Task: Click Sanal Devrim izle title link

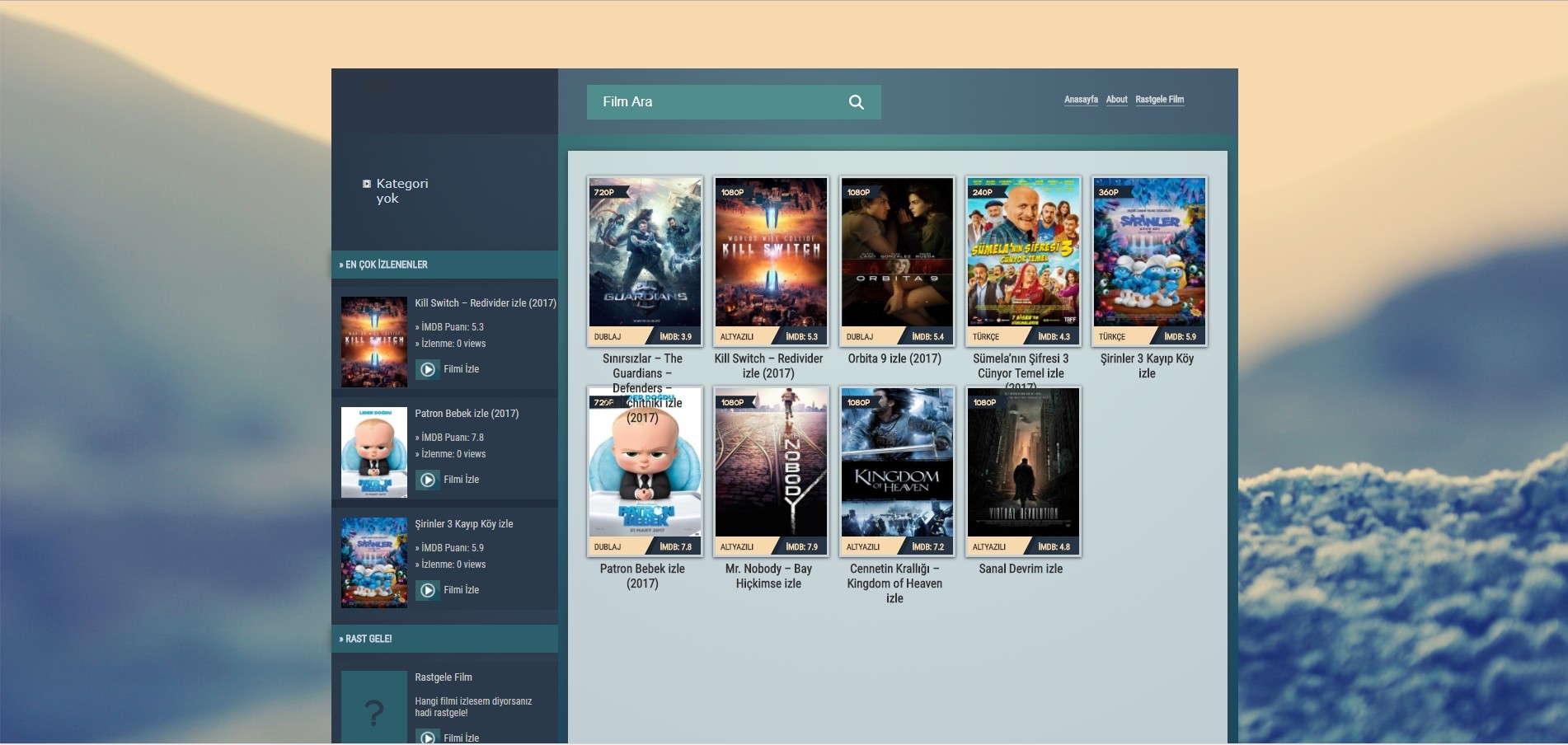Action: click(x=1021, y=569)
